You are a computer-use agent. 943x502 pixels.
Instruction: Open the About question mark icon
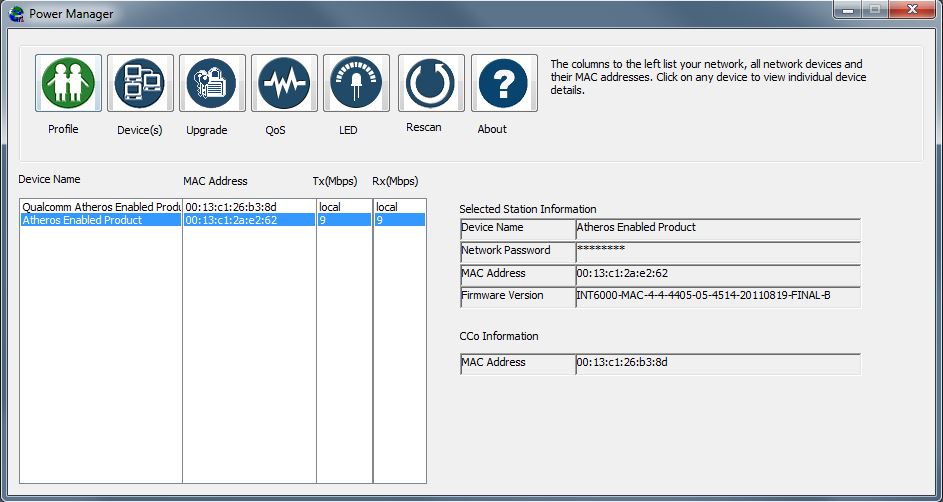click(504, 83)
